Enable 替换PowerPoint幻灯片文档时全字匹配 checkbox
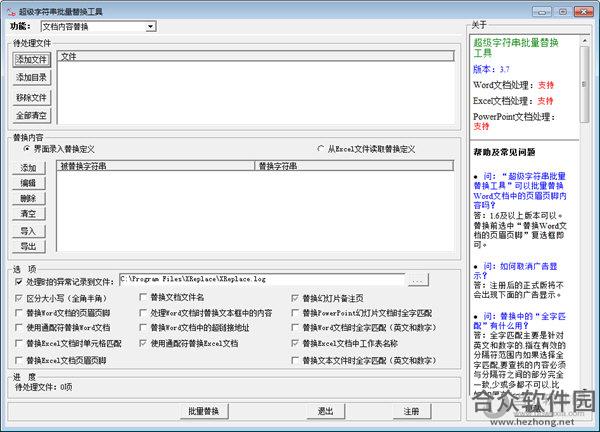The height and width of the screenshot is (432, 600). click(295, 313)
